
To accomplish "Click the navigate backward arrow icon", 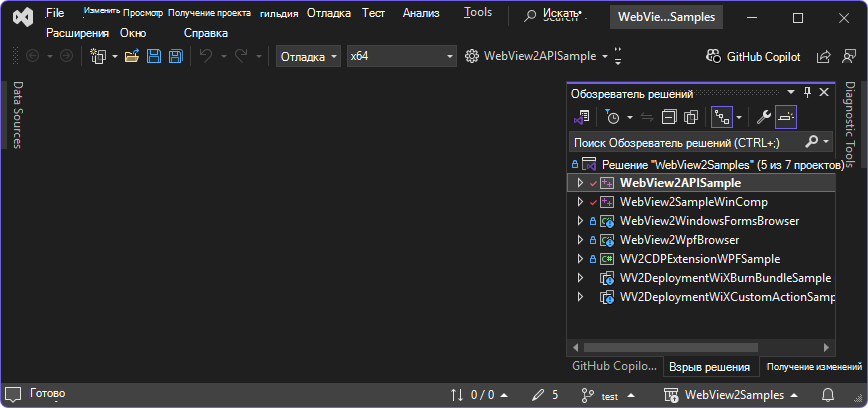I will click(33, 56).
